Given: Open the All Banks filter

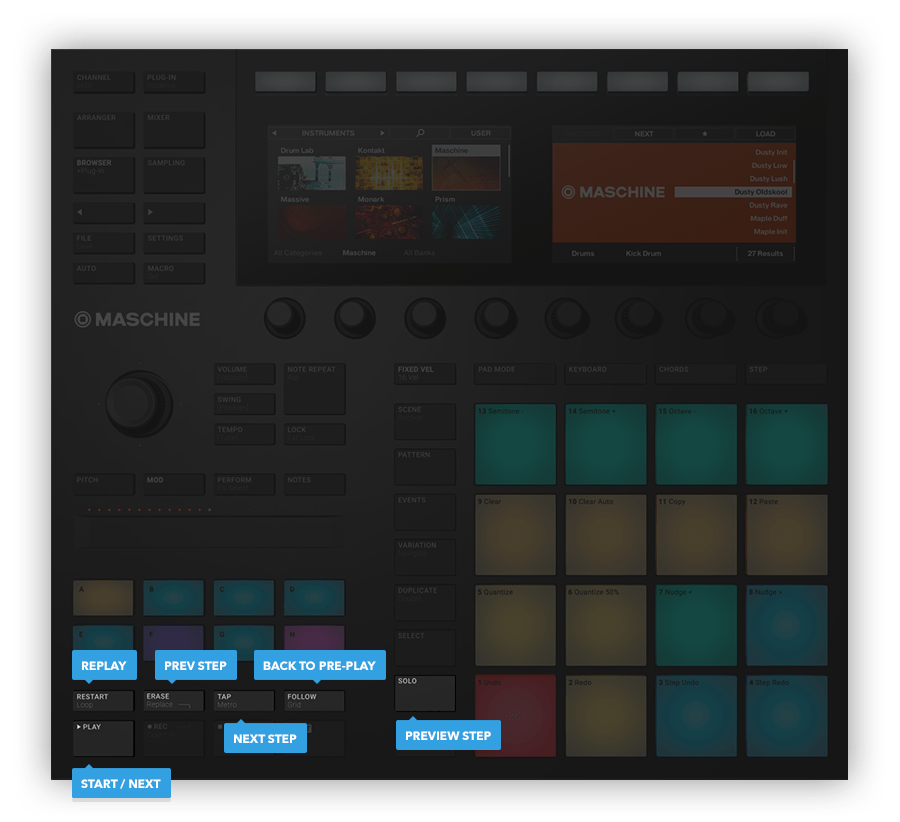Looking at the screenshot, I should (x=420, y=253).
